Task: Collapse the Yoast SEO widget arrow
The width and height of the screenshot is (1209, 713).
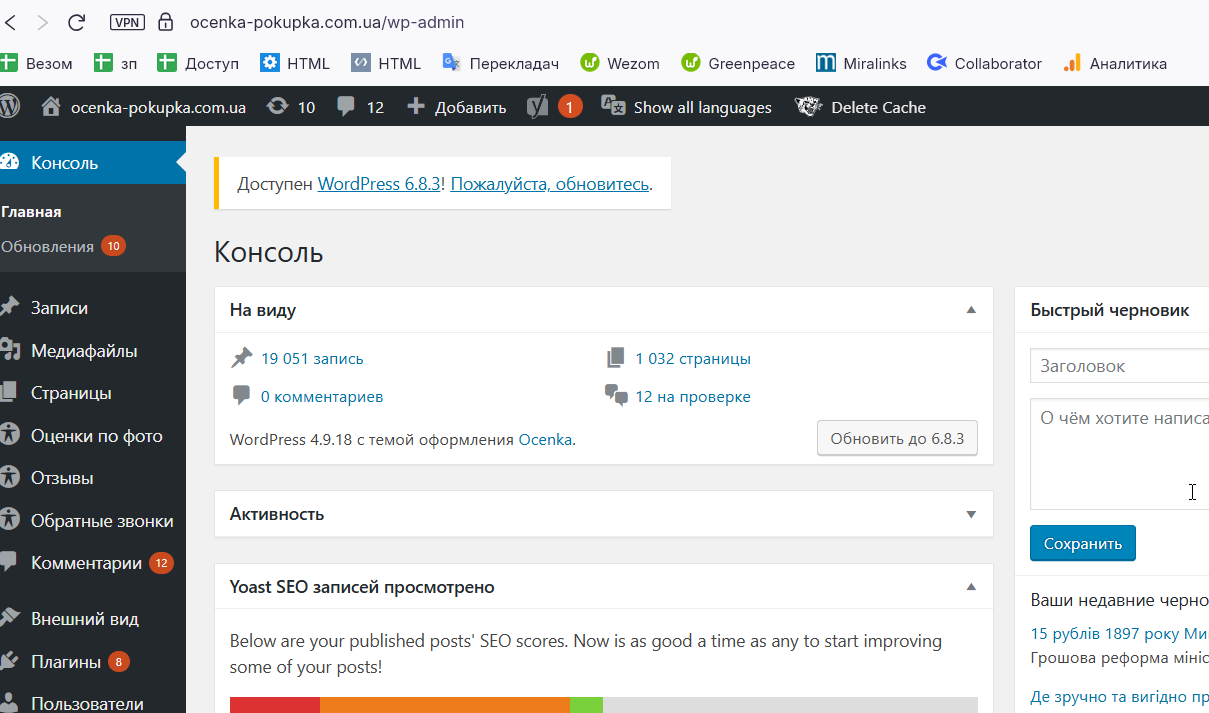Action: (x=970, y=587)
